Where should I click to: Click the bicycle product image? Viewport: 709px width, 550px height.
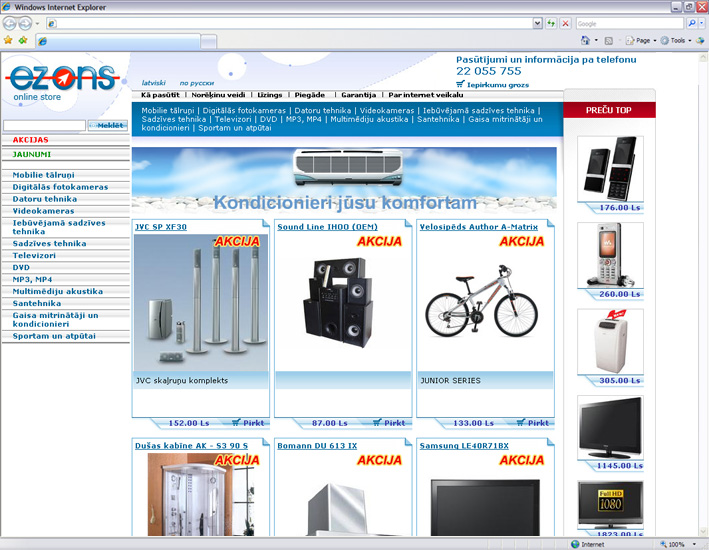(482, 301)
